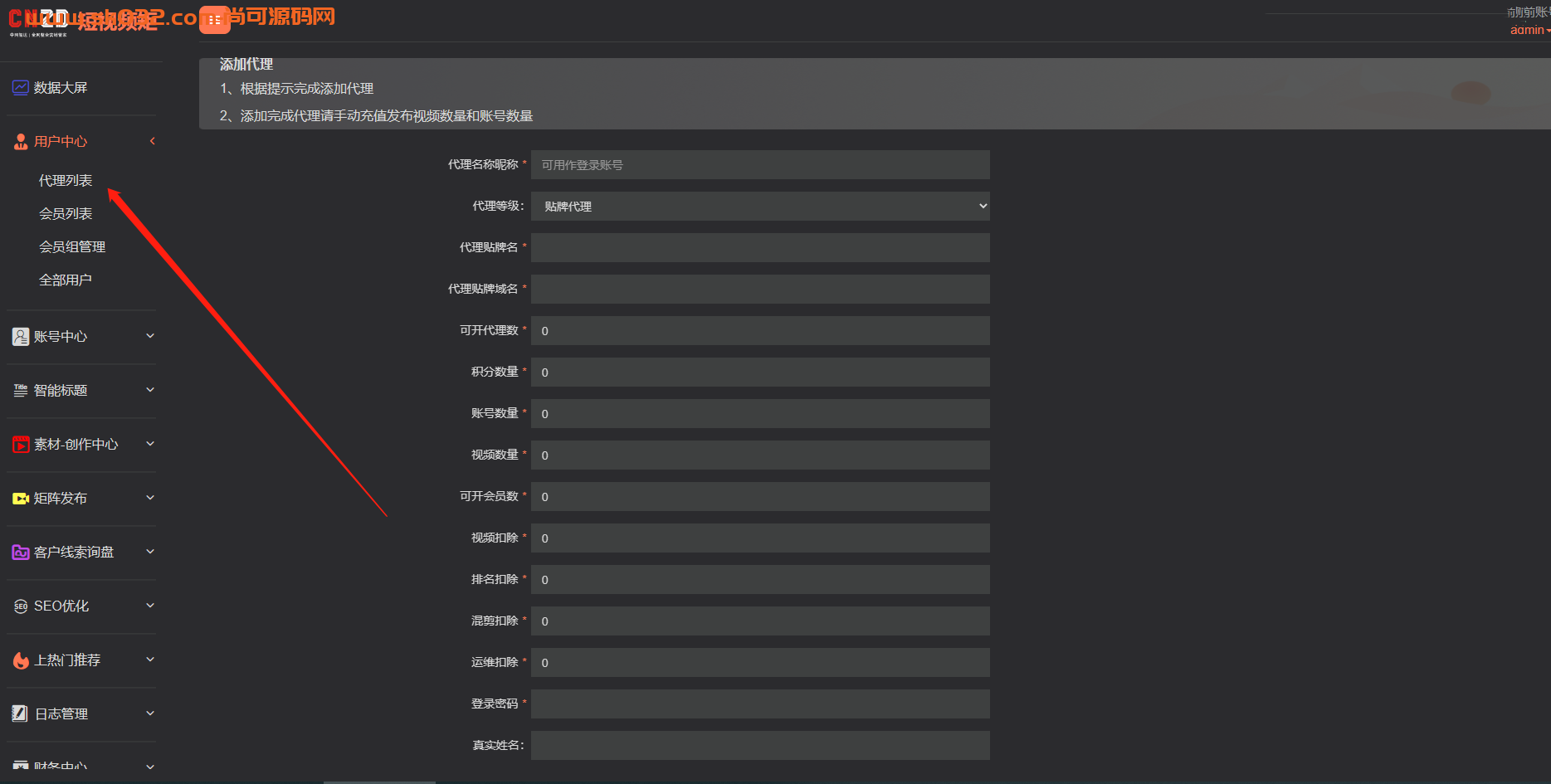Open 代理列表 in sidebar
This screenshot has width=1551, height=784.
pyautogui.click(x=66, y=181)
